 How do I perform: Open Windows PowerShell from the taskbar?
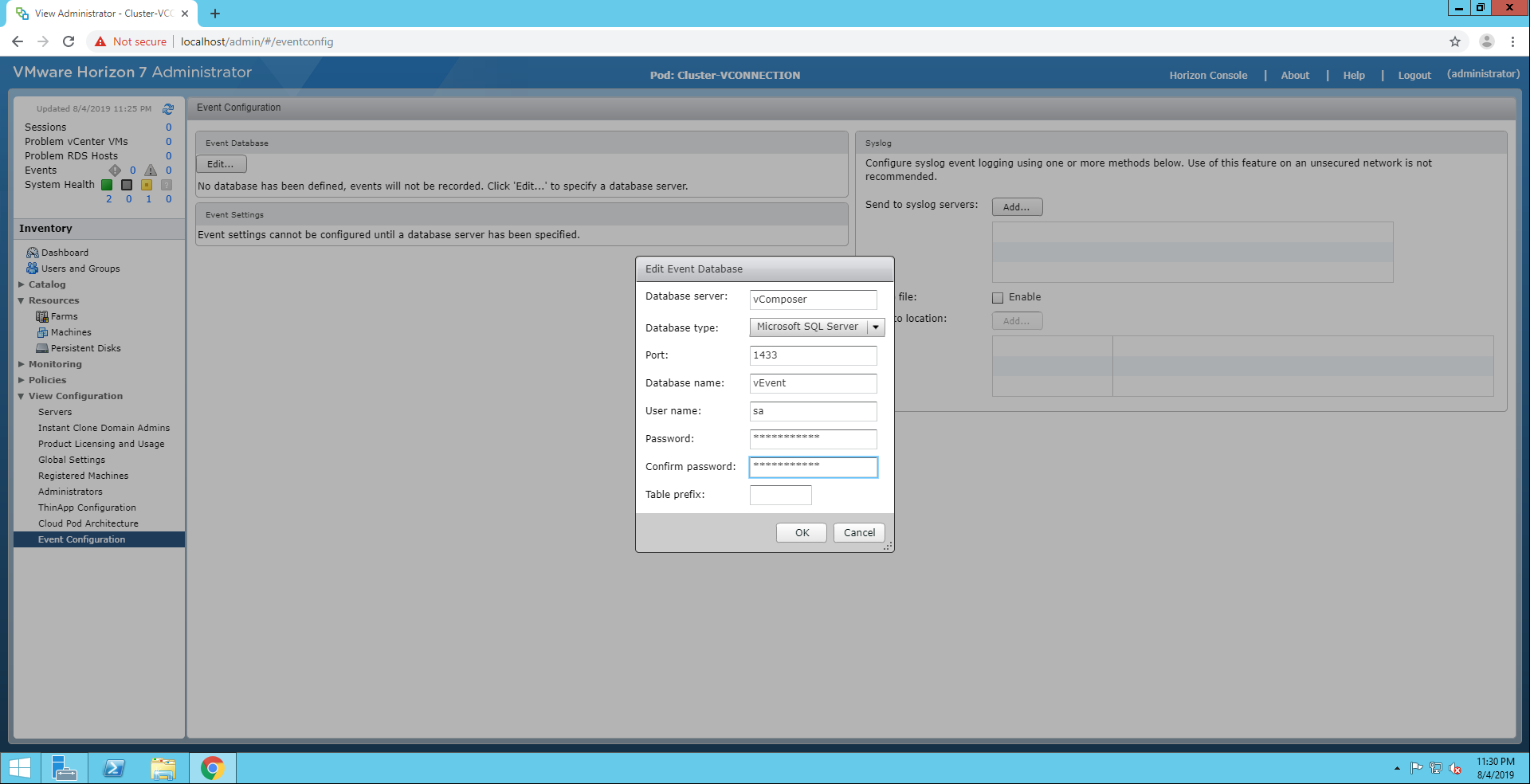click(114, 768)
